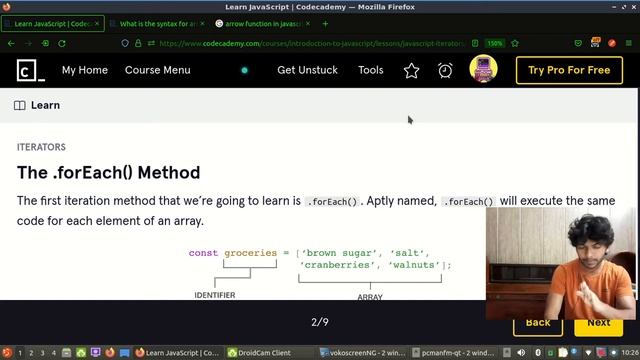Toggle reader view icon in address bar
The width and height of the screenshot is (640, 360).
pos(475,43)
